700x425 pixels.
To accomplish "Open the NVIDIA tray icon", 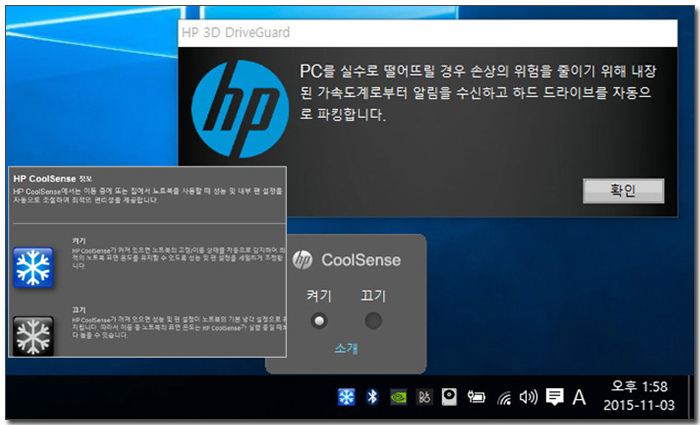I will pyautogui.click(x=398, y=397).
